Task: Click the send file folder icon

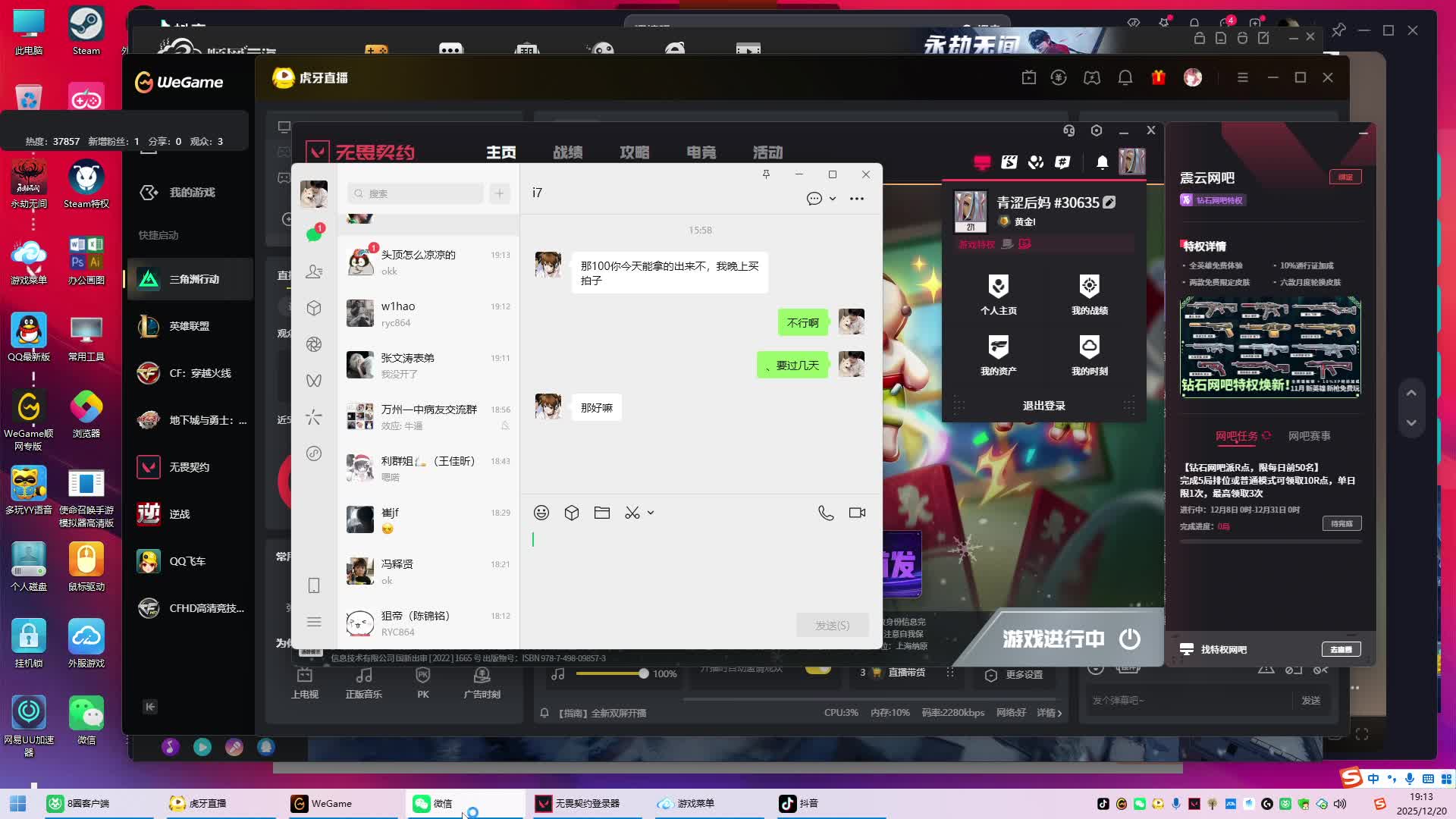Action: (x=602, y=513)
